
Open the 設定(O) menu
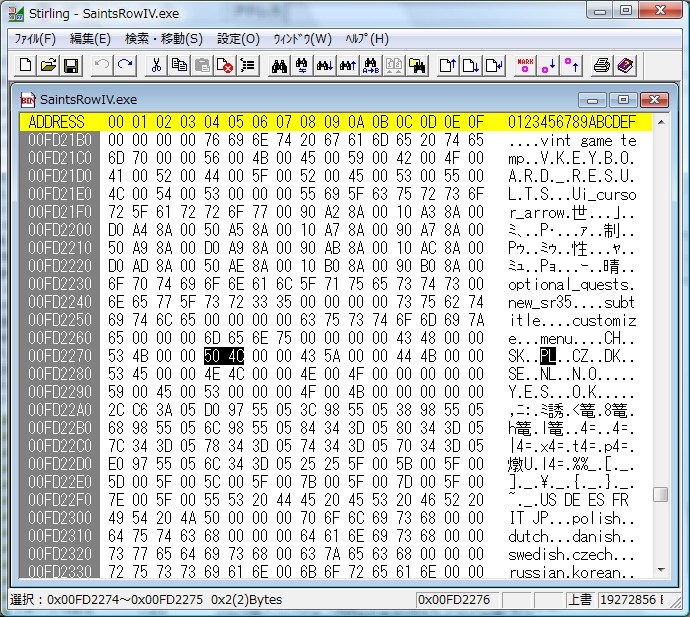click(239, 39)
